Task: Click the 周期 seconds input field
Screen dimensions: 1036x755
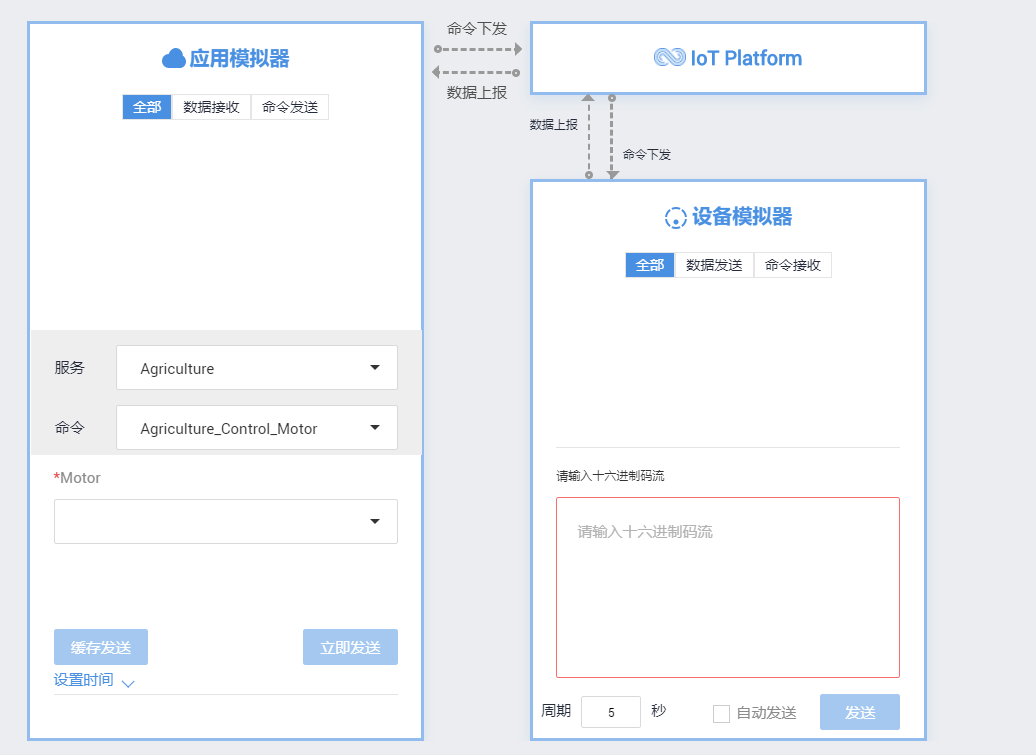Action: 611,711
